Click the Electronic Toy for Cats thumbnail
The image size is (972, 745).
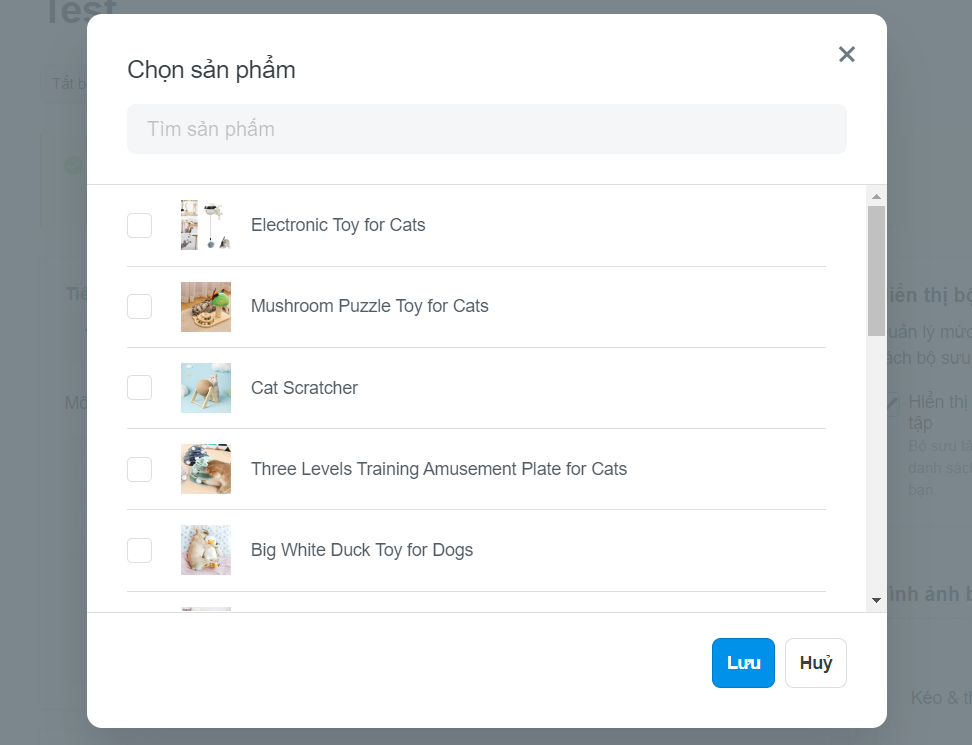(x=206, y=225)
